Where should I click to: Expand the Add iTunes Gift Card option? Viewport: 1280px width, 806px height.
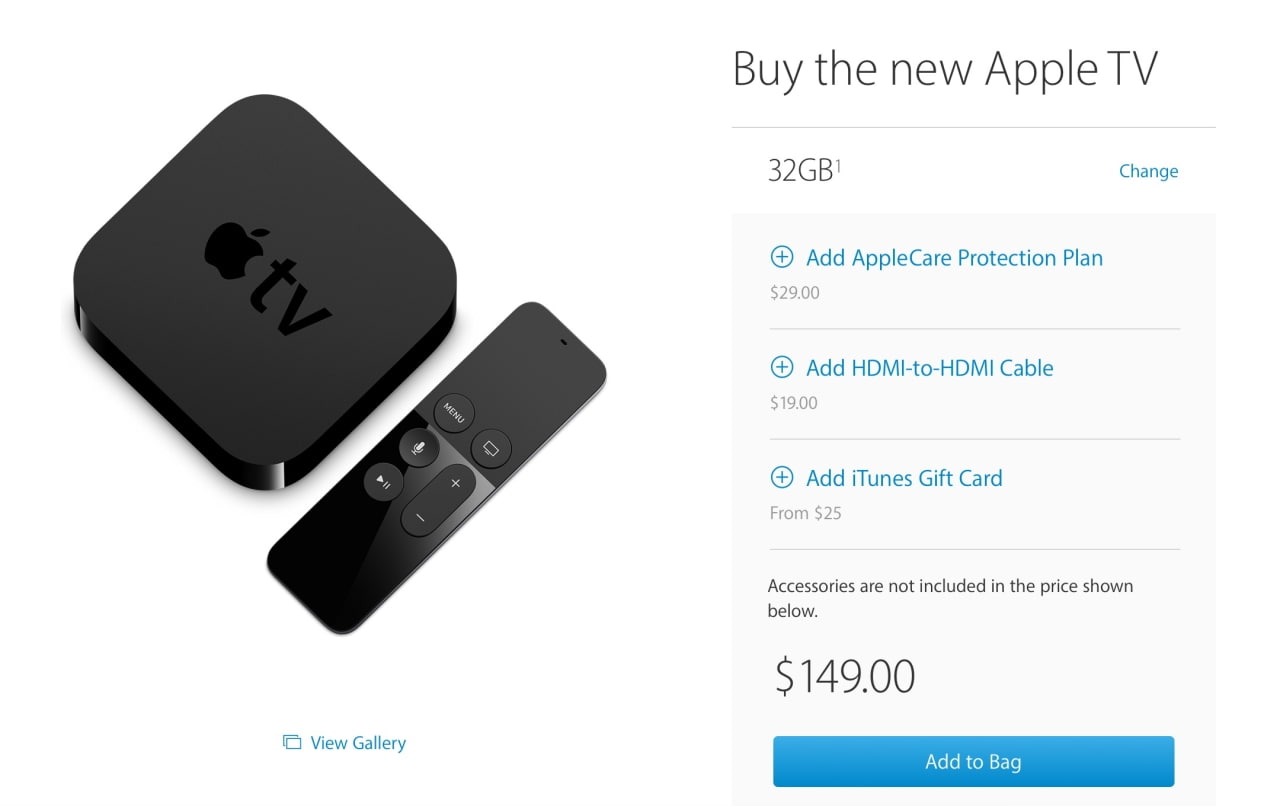904,477
